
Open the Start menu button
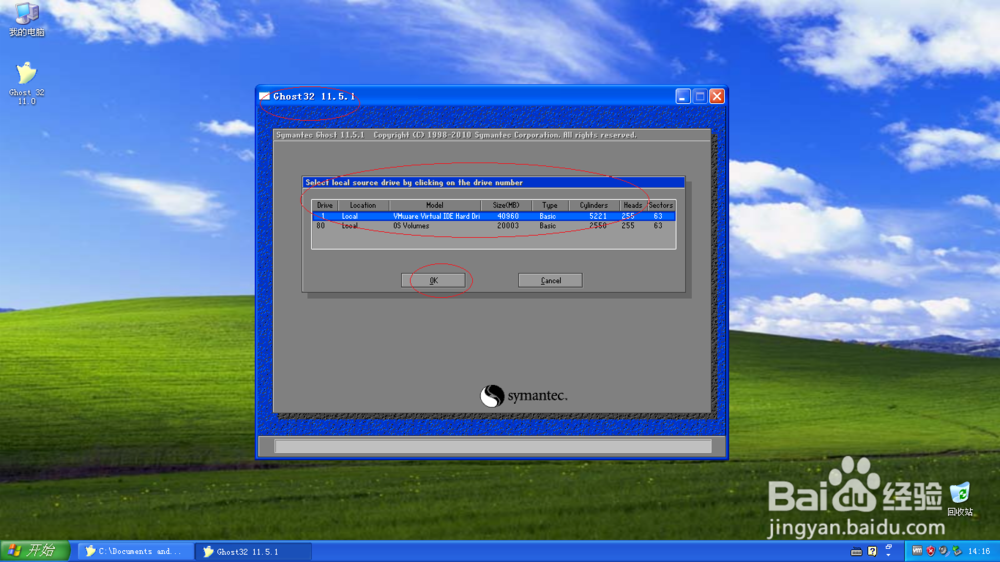[x=35, y=551]
